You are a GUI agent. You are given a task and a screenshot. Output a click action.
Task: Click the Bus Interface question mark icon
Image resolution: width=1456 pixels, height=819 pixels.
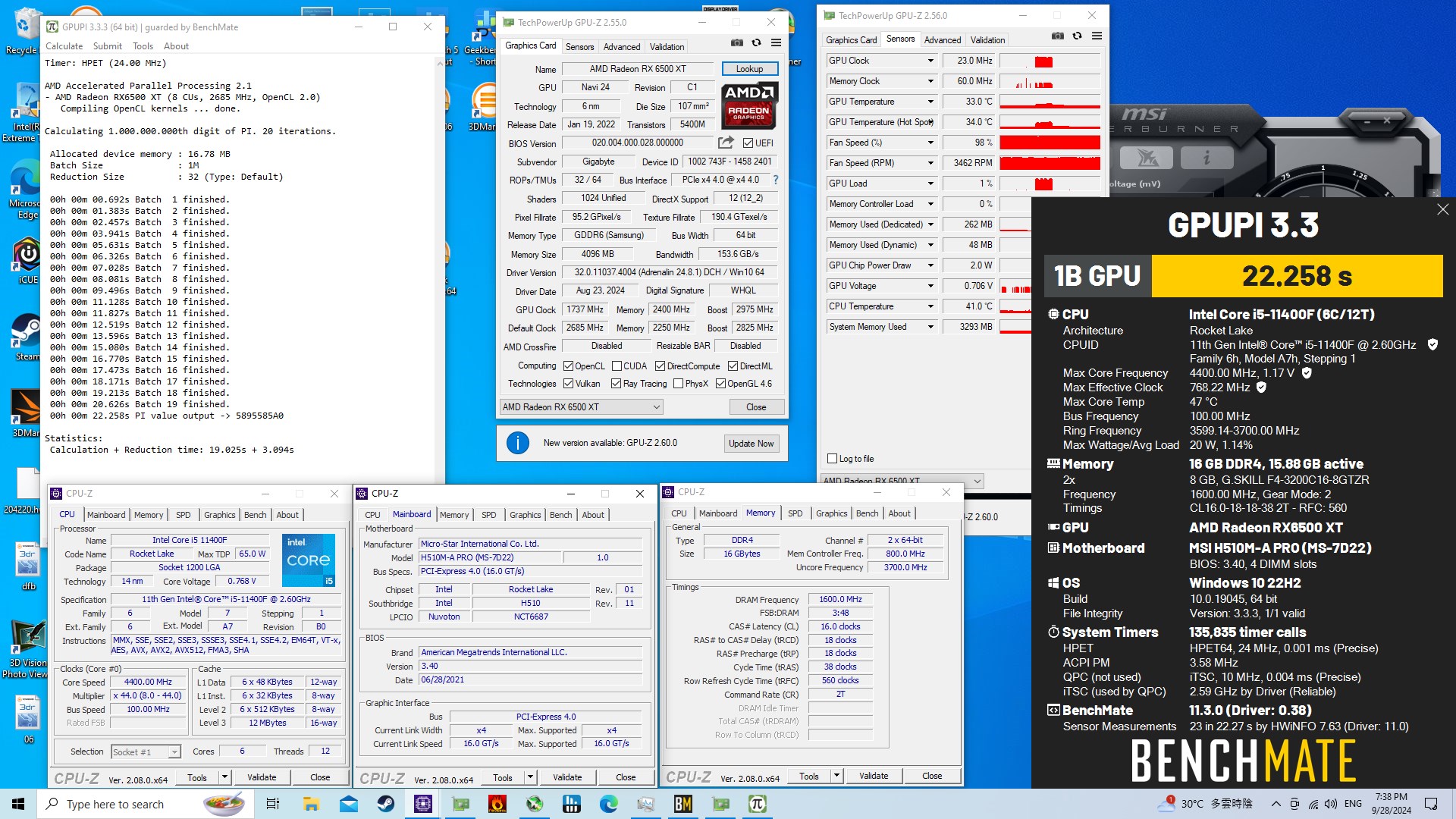coord(775,180)
